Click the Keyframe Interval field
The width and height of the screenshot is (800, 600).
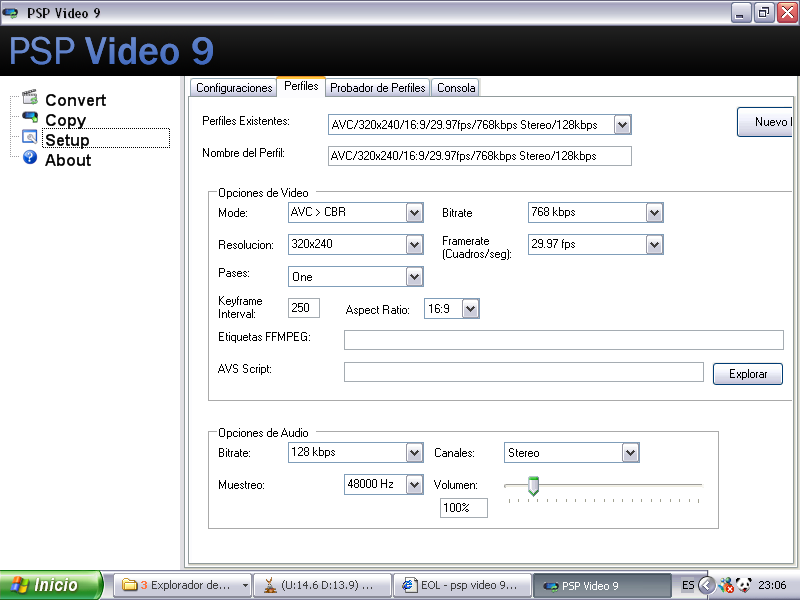[304, 308]
